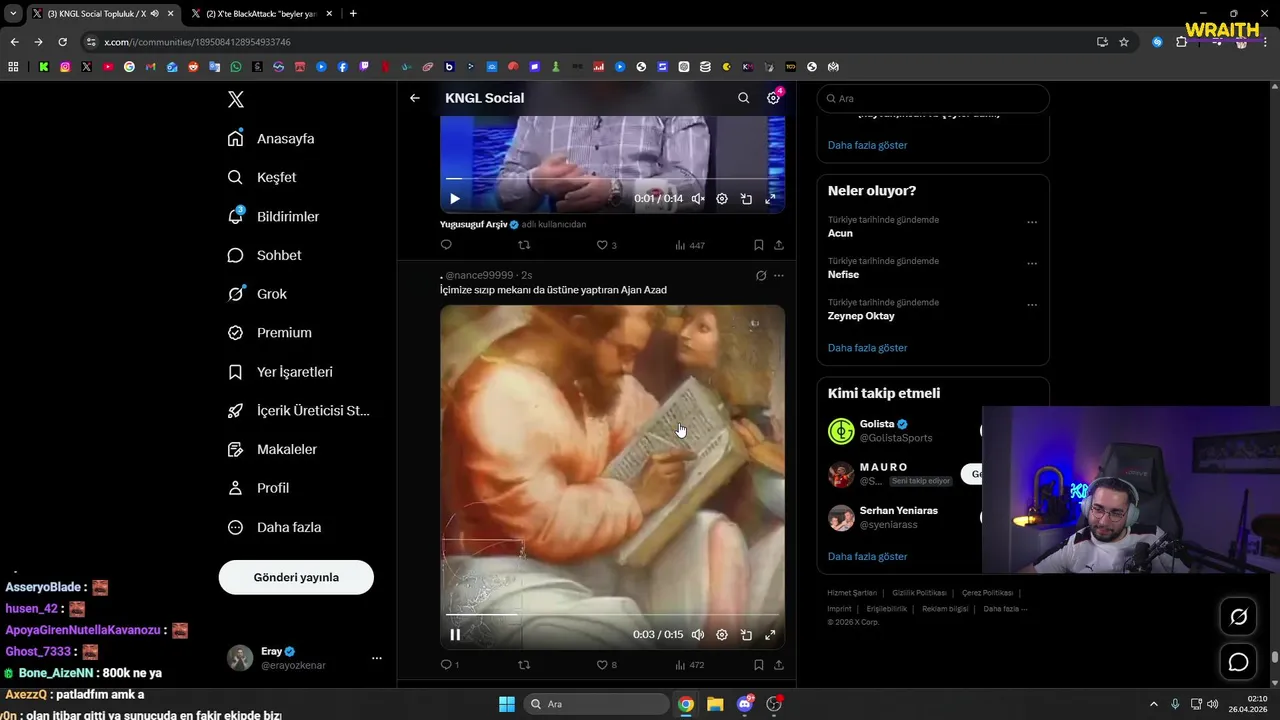The image size is (1280, 720).
Task: Toggle picture-in-picture on 0:15 video
Action: pos(746,634)
